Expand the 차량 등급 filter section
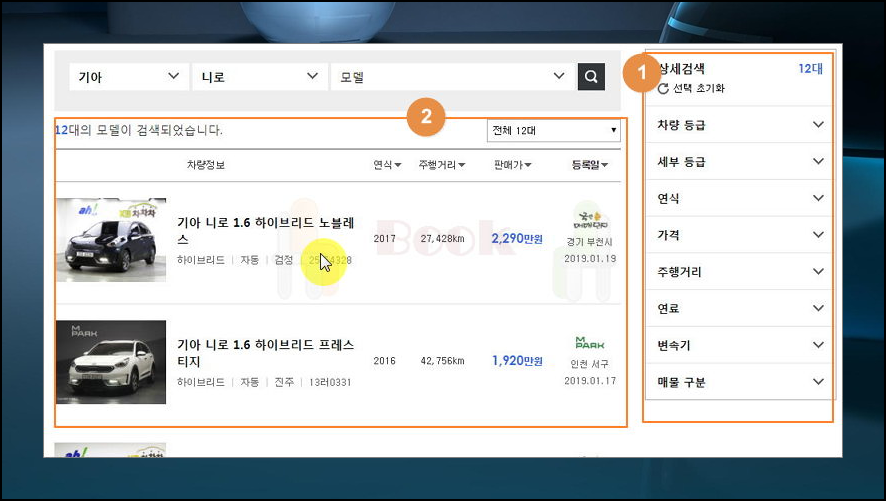 click(x=739, y=125)
